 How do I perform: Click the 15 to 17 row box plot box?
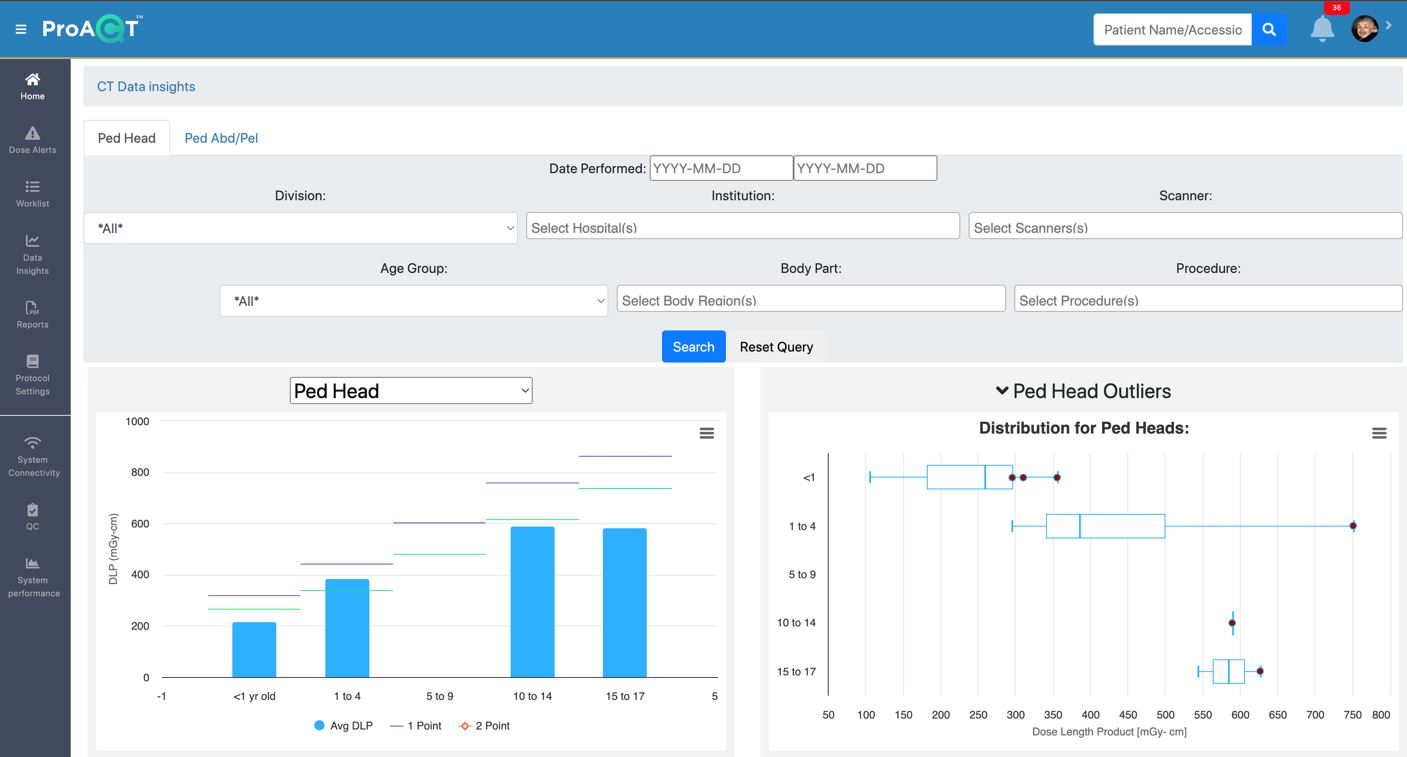click(x=1228, y=671)
